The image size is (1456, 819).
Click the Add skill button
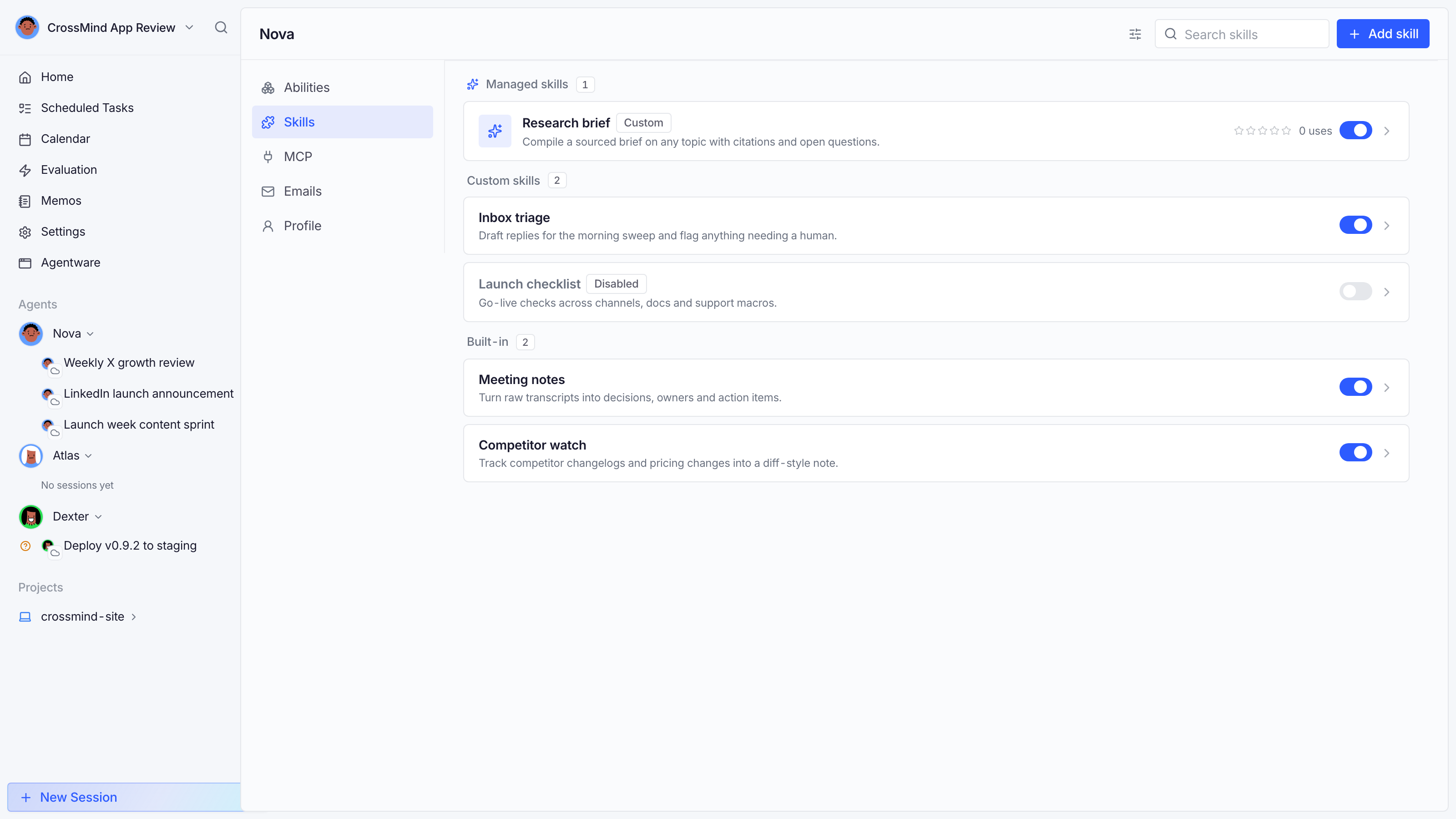pos(1383,34)
